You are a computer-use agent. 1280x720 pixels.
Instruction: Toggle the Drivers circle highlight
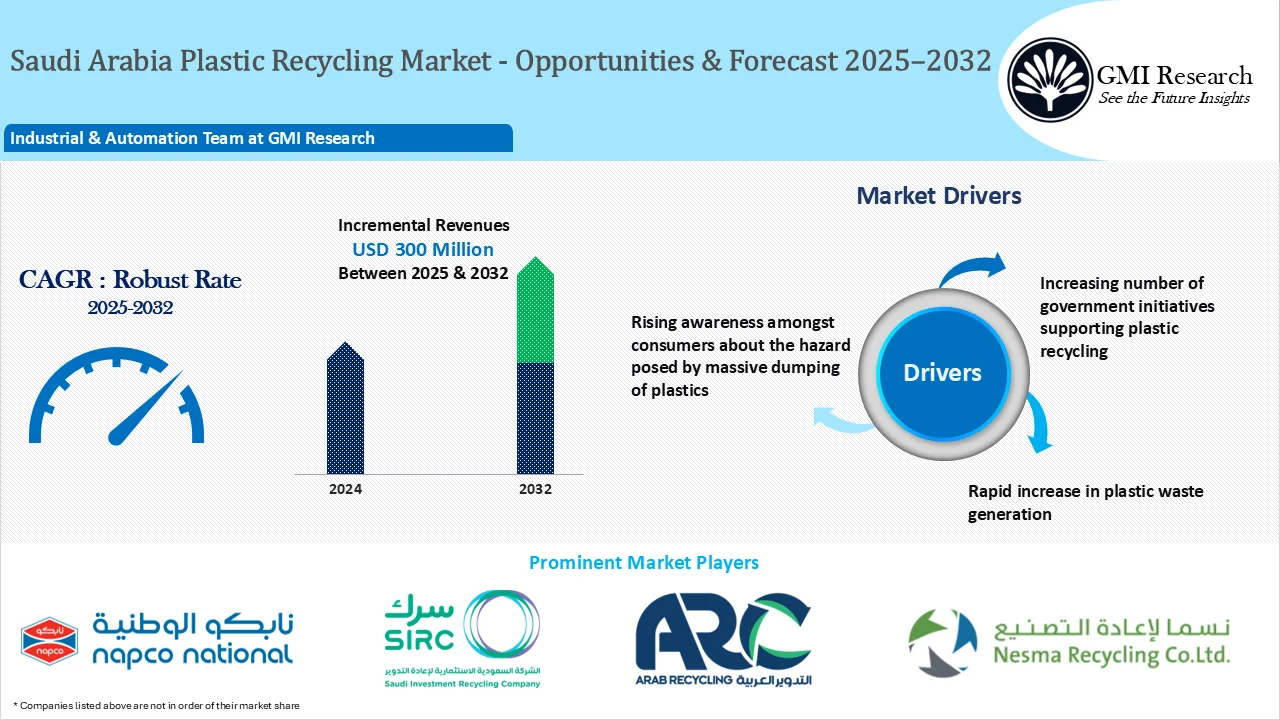point(943,373)
